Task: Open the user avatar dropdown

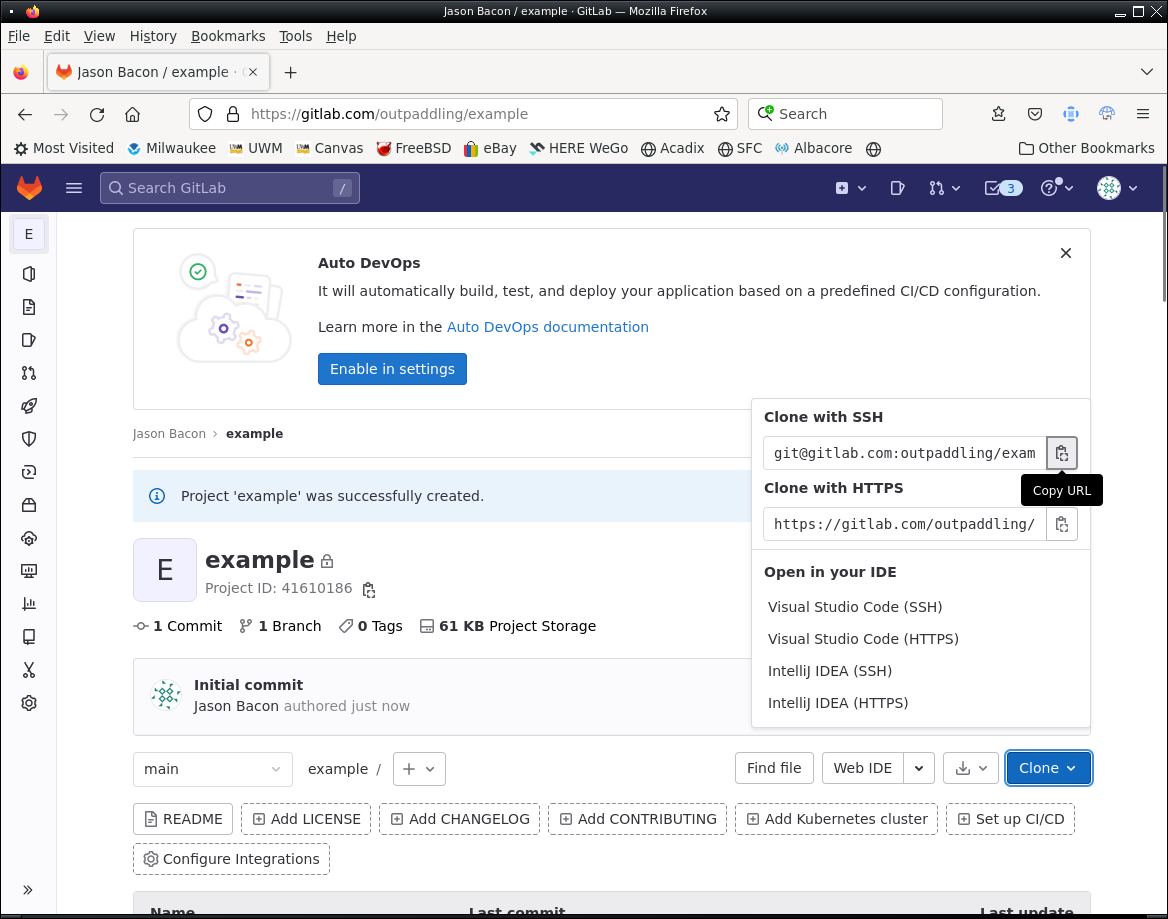Action: point(1117,188)
